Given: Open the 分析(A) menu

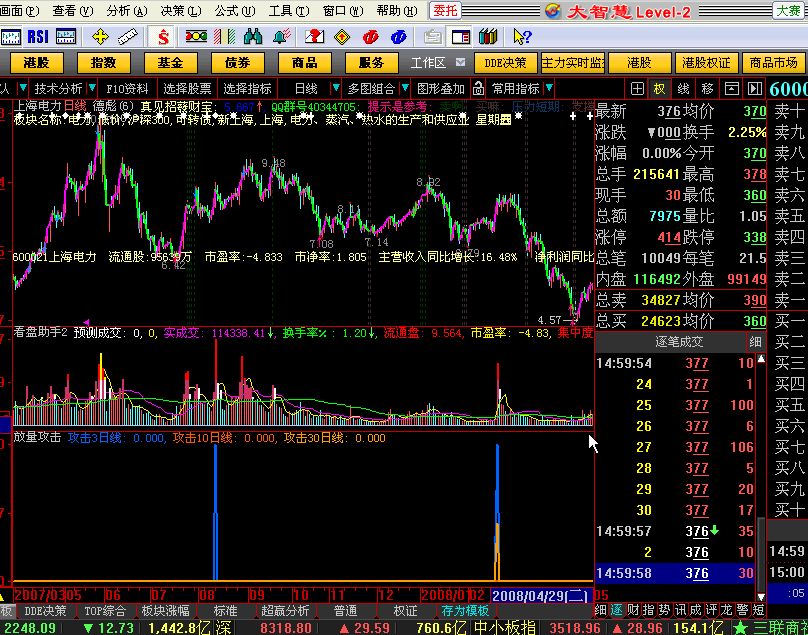Looking at the screenshot, I should [x=127, y=11].
